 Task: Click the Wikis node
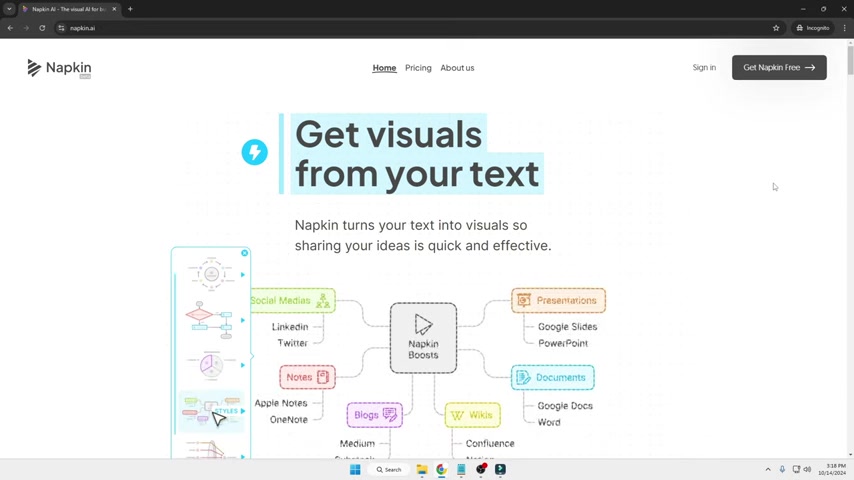pyautogui.click(x=472, y=415)
